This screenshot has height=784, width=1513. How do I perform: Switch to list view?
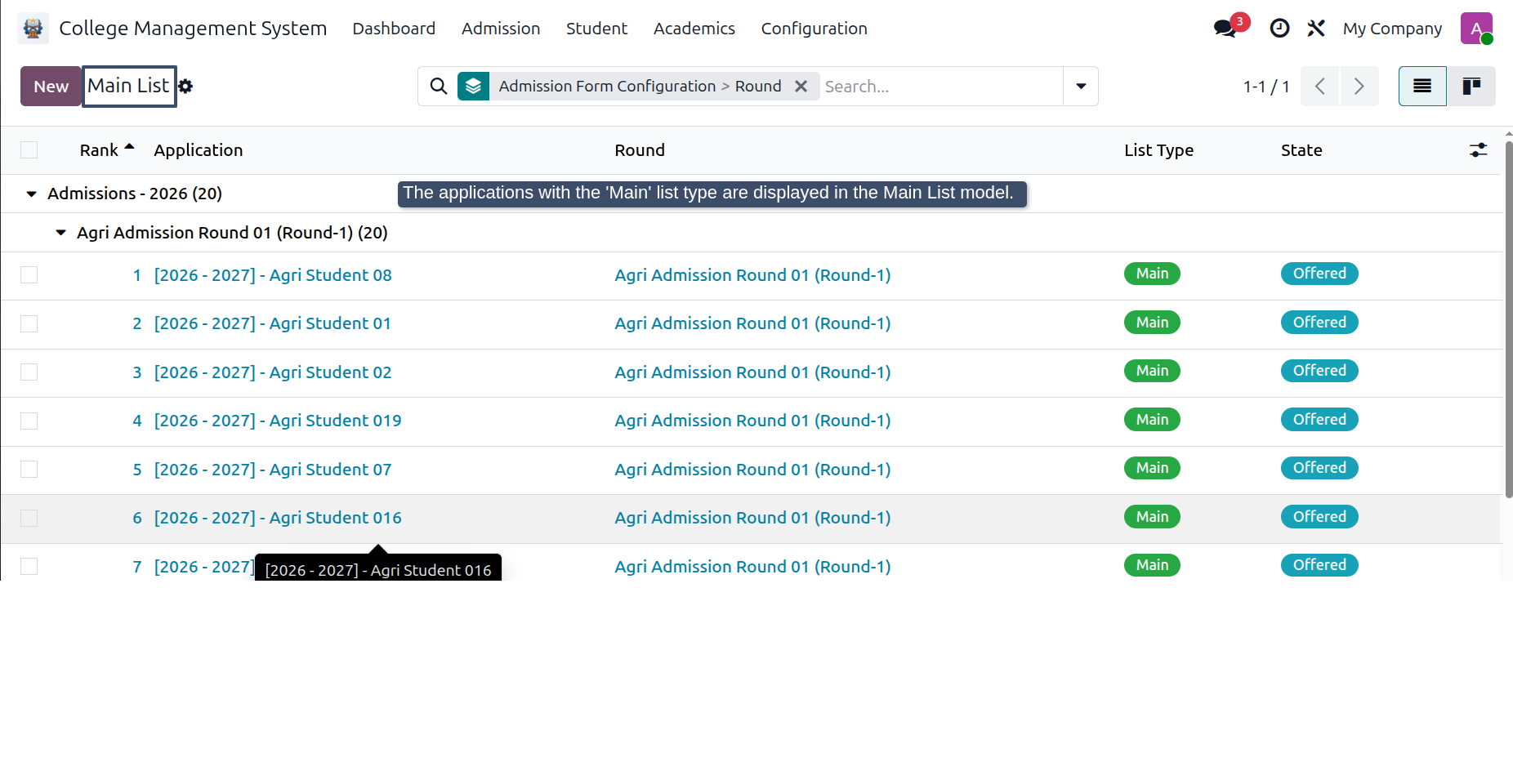coord(1422,87)
